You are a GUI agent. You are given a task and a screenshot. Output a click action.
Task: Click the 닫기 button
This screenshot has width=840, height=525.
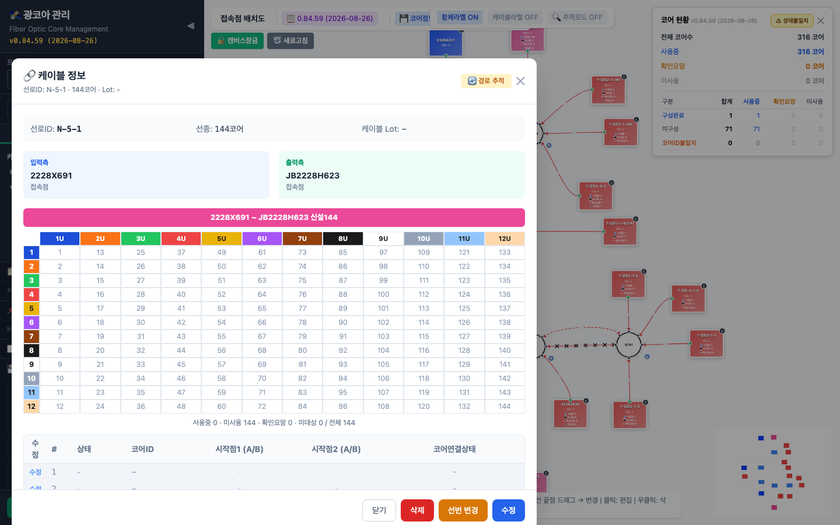click(379, 510)
